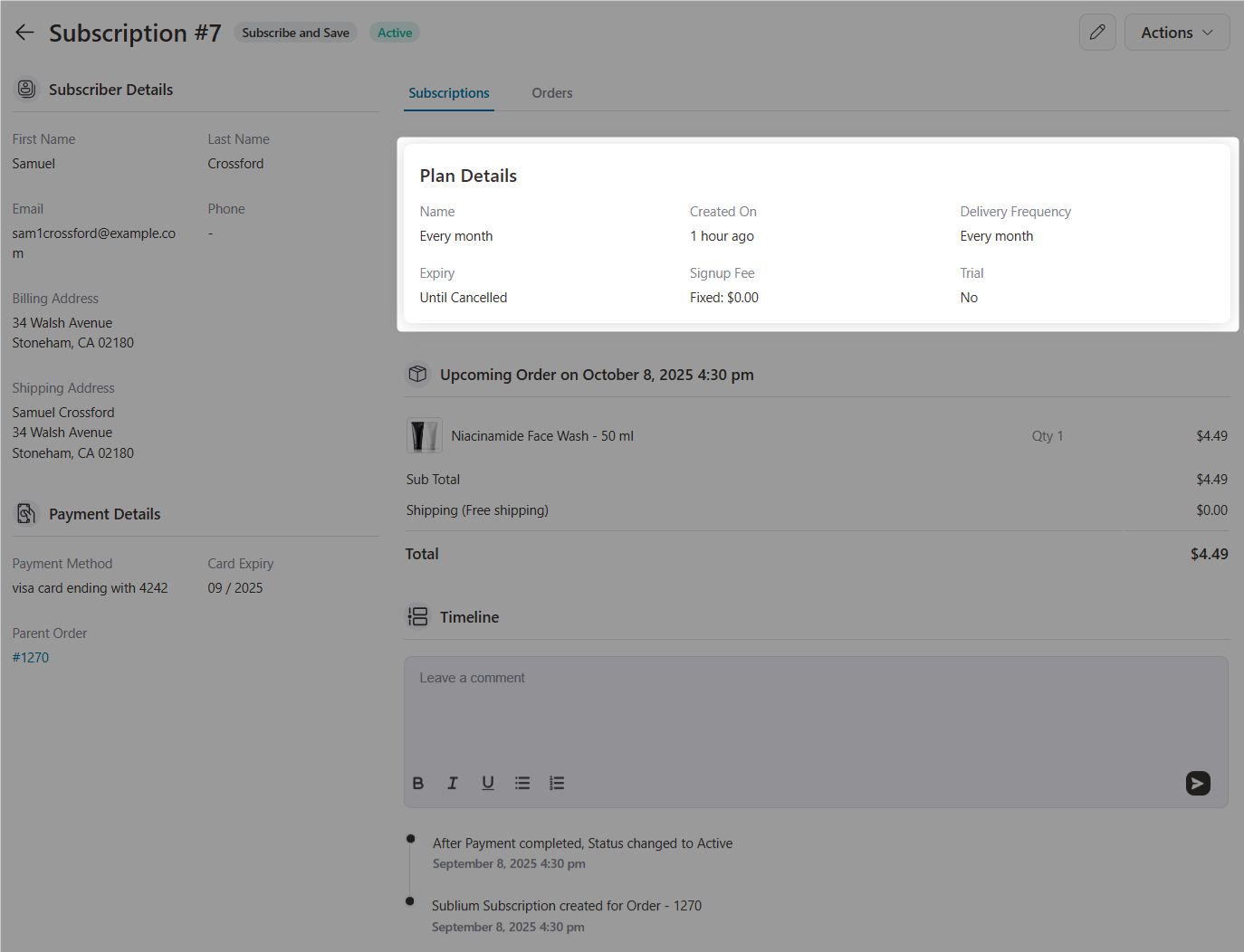
Task: Switch to the Orders tab
Action: pyautogui.click(x=552, y=92)
